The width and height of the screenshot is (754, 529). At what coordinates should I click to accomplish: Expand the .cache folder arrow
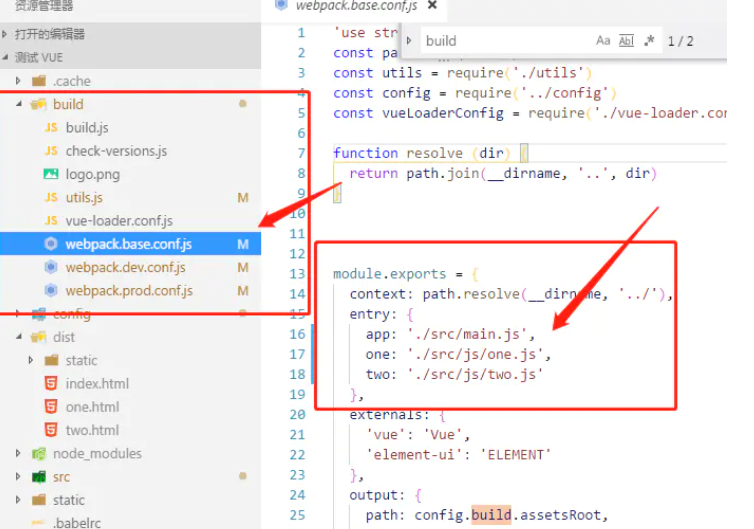tap(18, 81)
